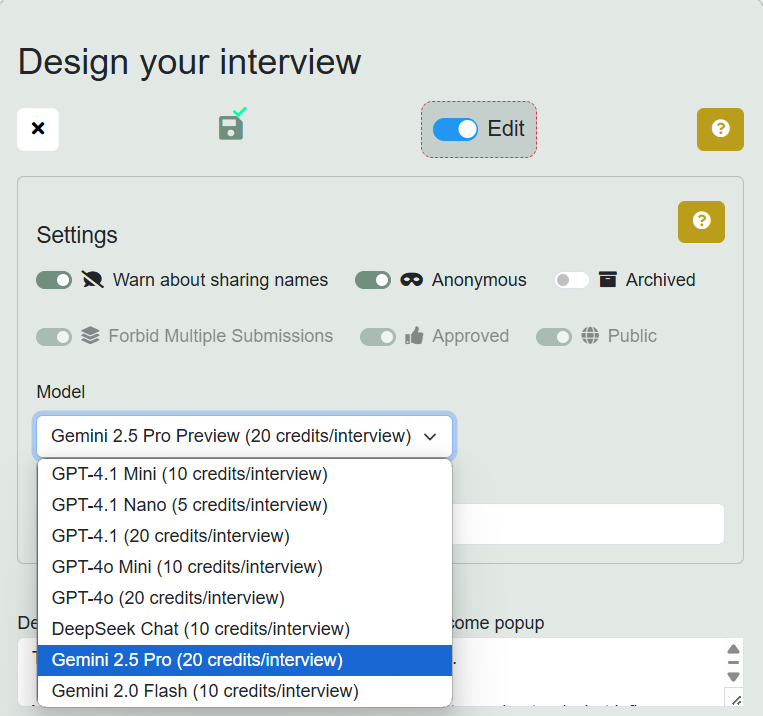The height and width of the screenshot is (716, 763).
Task: Click the Anonymous mask icon
Action: tap(411, 280)
